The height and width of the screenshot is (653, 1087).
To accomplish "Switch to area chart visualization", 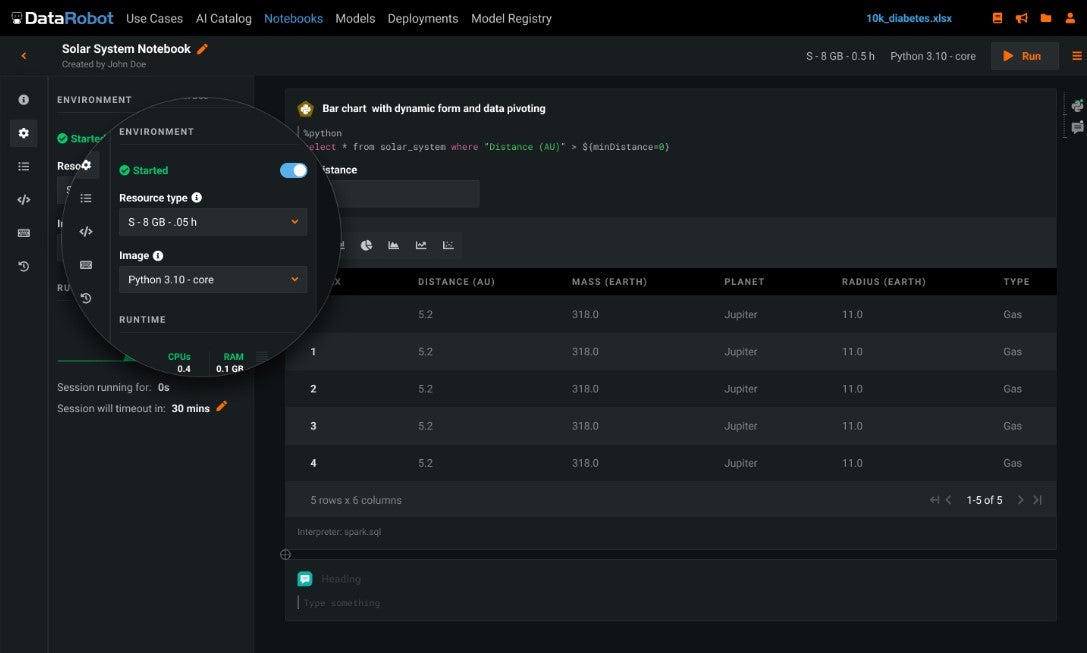I will 393,245.
